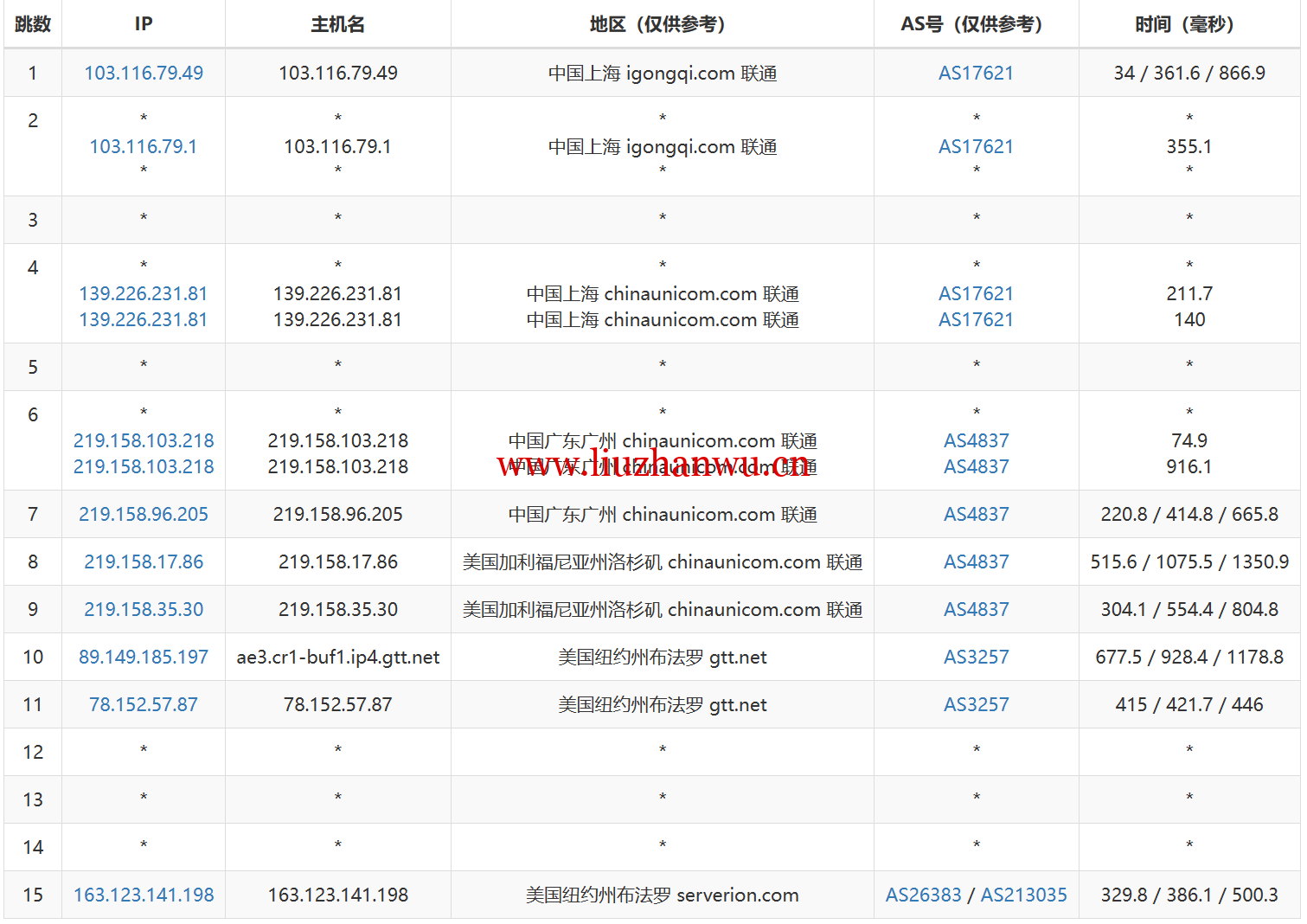Click the IP column header

(144, 24)
